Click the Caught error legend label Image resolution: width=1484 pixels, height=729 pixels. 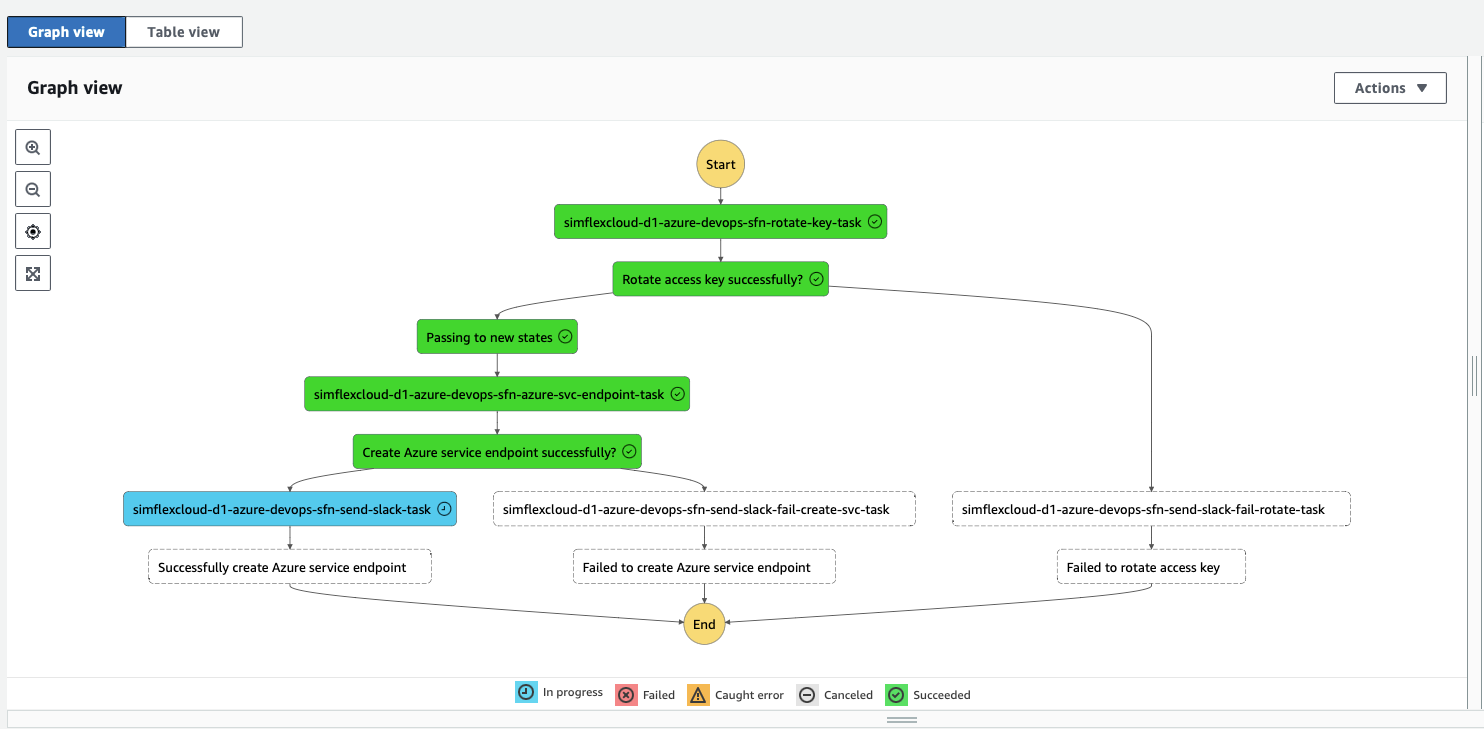tap(749, 695)
